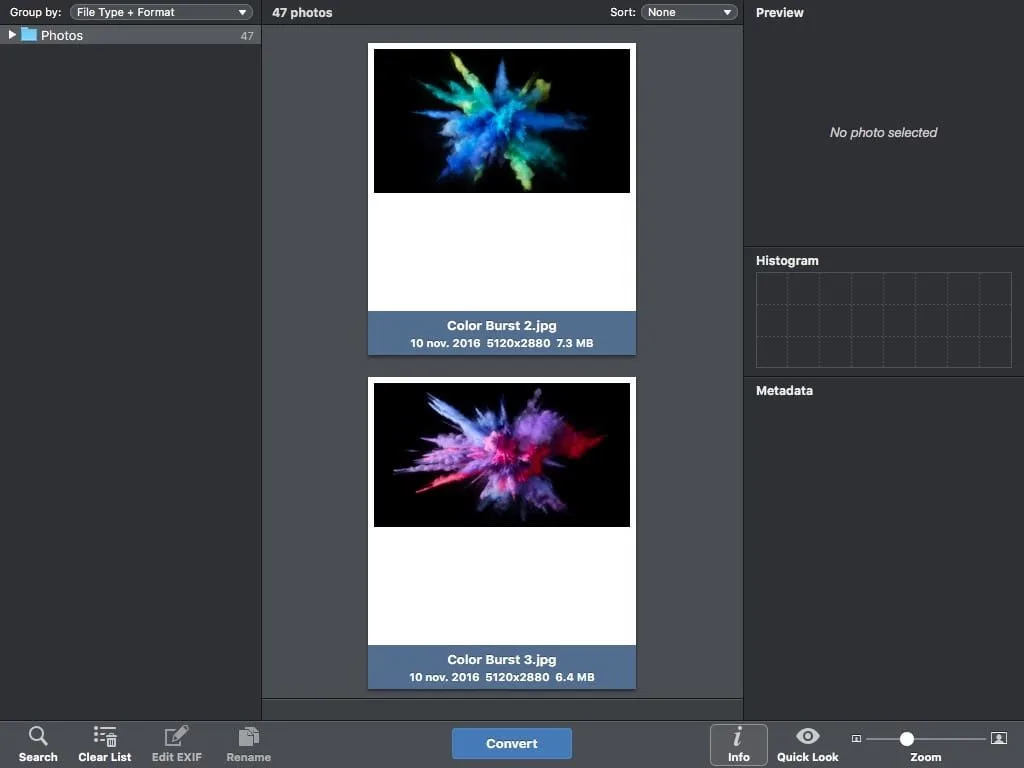Toggle the Info panel
The width and height of the screenshot is (1024, 768).
point(738,743)
